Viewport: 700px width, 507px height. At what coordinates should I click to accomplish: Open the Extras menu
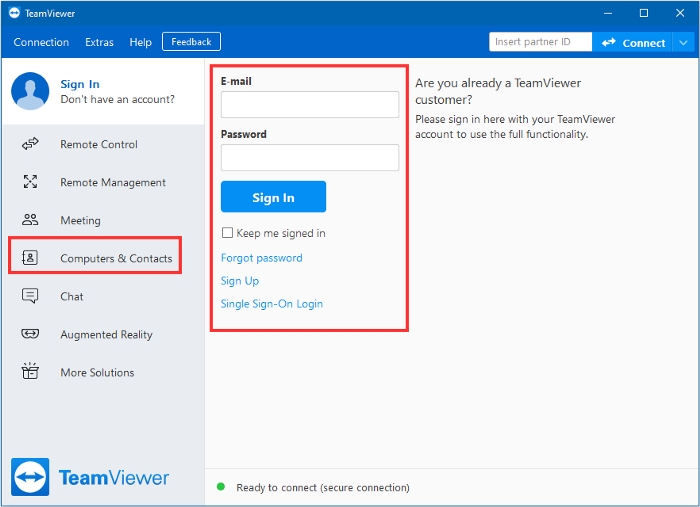(99, 42)
